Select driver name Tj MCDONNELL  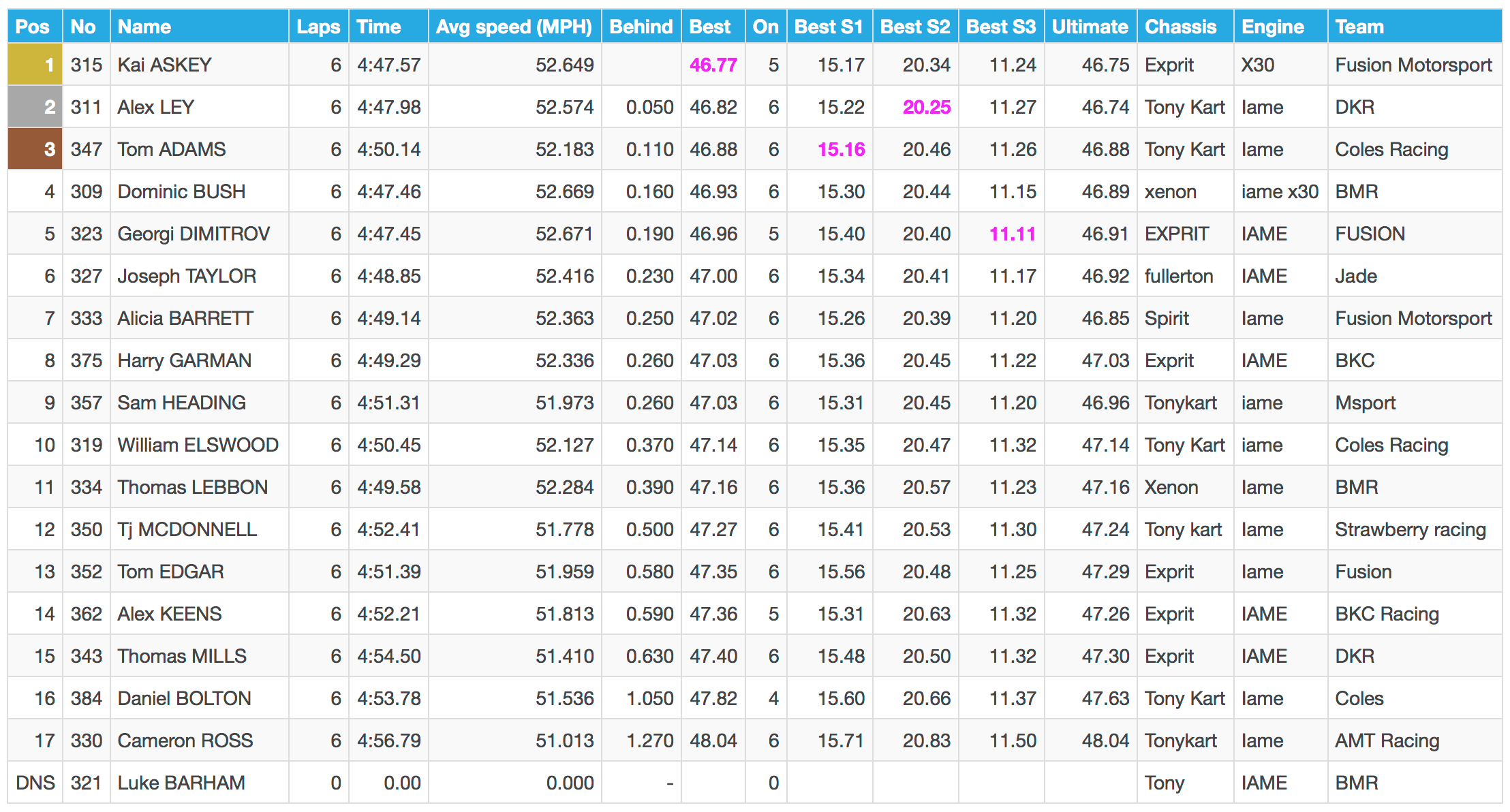[187, 529]
